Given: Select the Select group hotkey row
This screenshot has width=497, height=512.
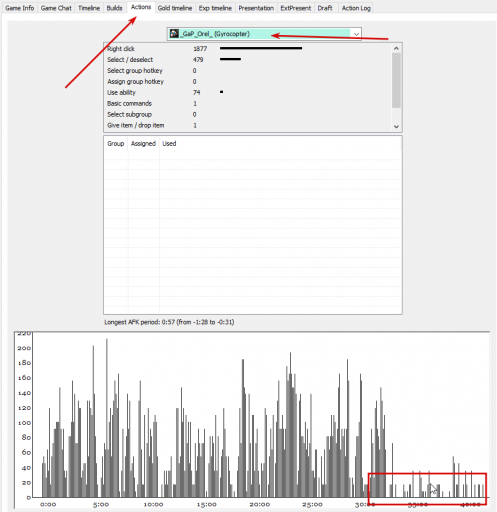Looking at the screenshot, I should pyautogui.click(x=248, y=71).
